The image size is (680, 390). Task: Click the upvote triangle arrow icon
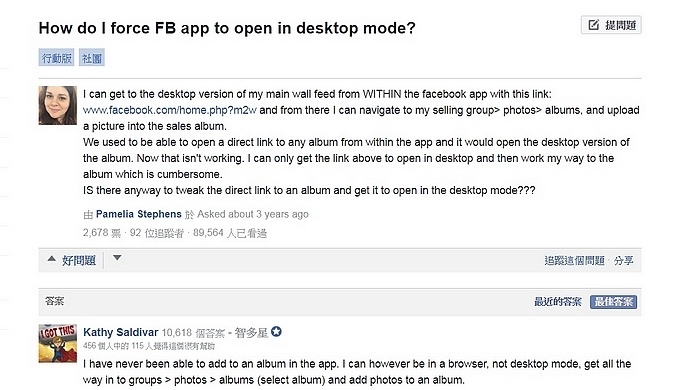click(52, 259)
